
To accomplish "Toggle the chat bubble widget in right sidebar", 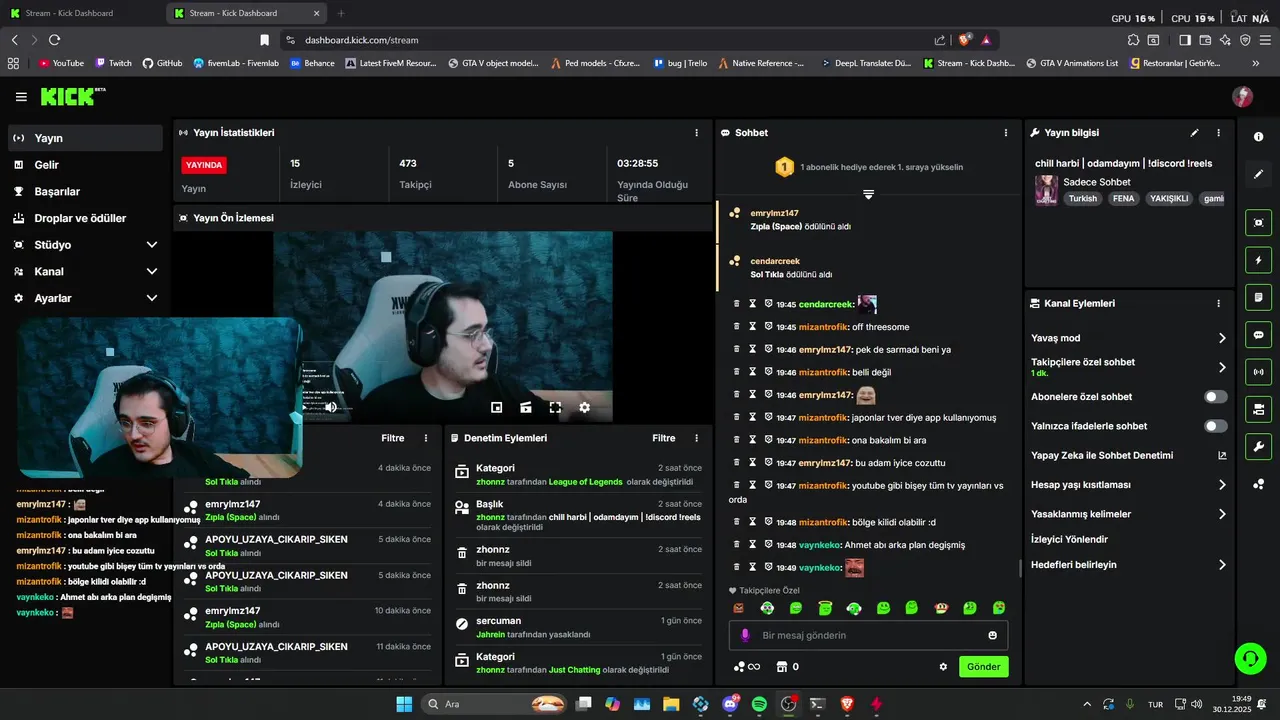I will 1258,335.
